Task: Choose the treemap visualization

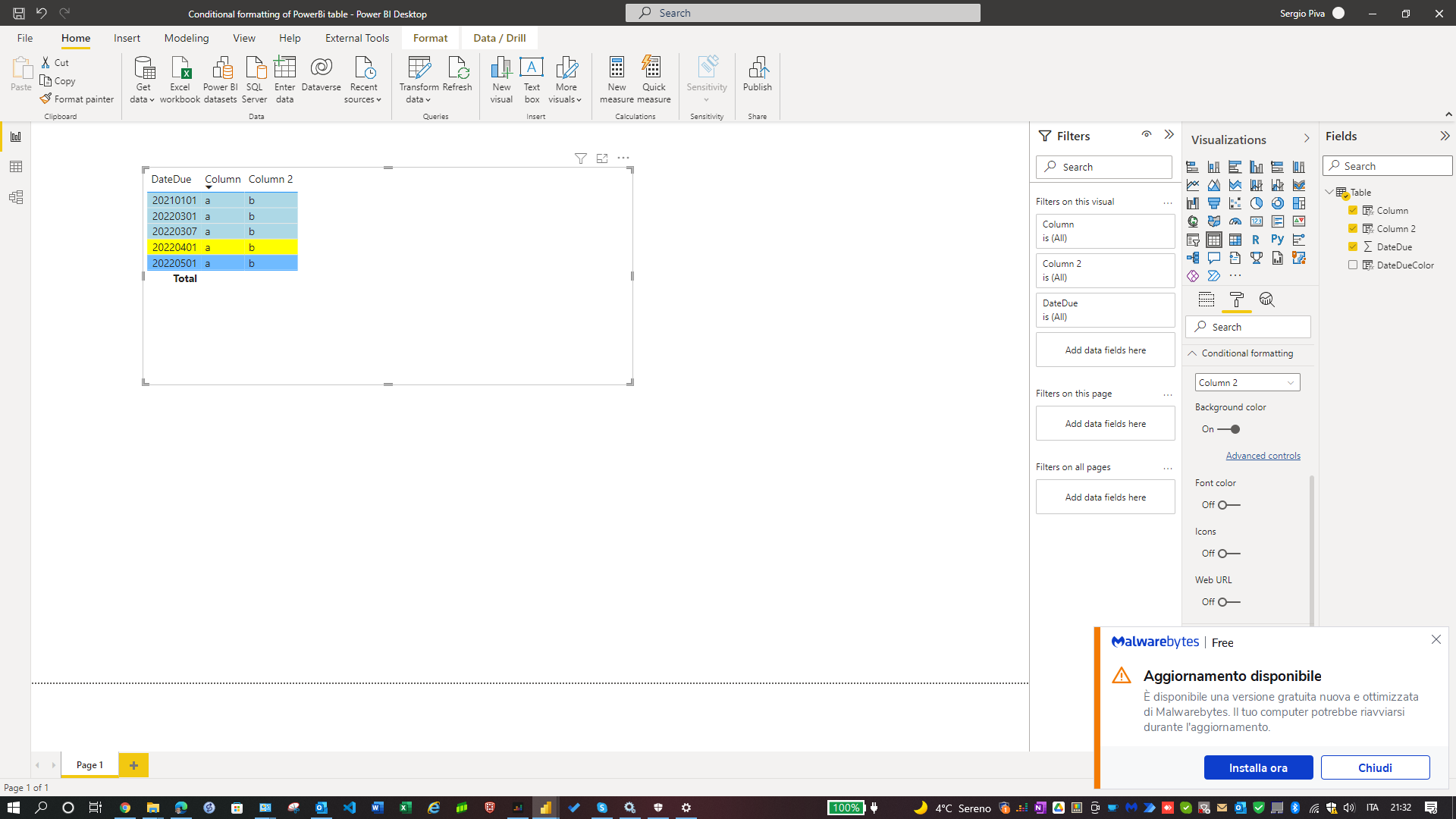Action: click(x=1299, y=203)
